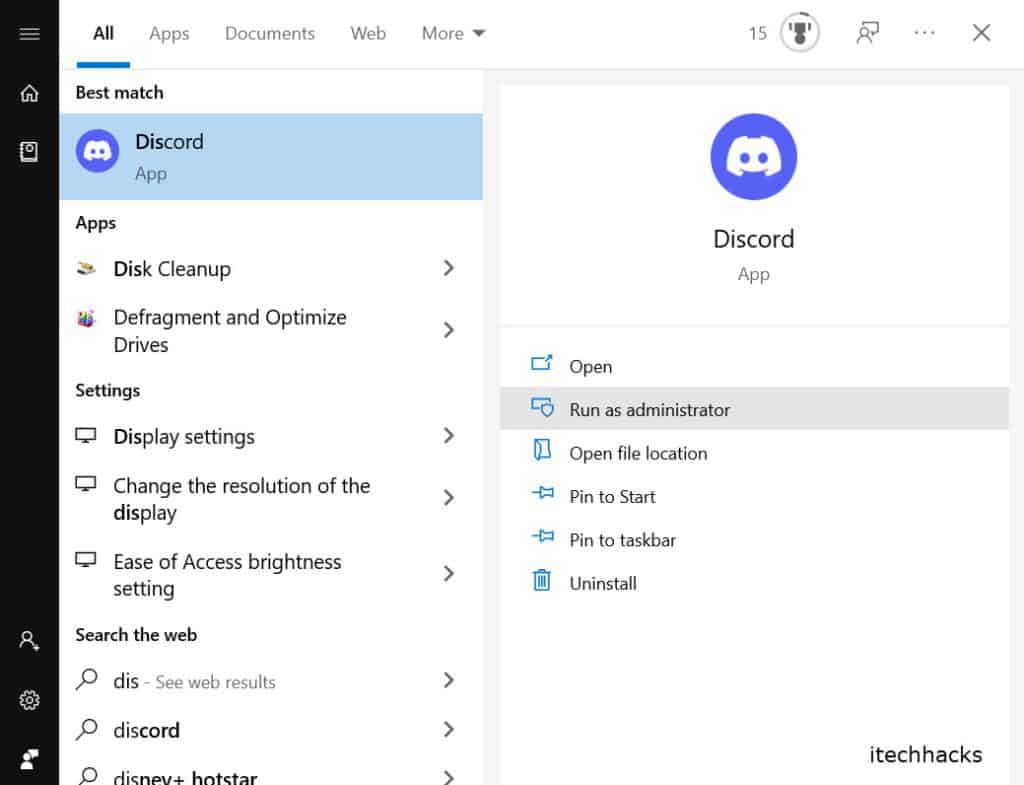The image size is (1024, 785).
Task: Click the hamburger menu icon
Action: pyautogui.click(x=29, y=34)
